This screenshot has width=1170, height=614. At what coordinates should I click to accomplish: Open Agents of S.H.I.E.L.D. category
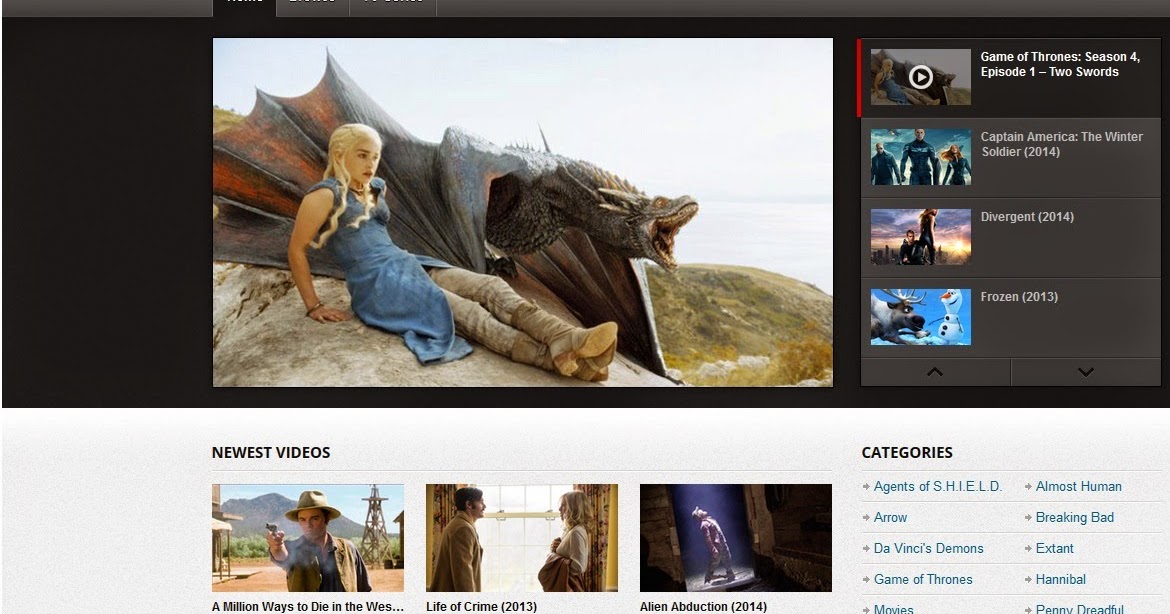coord(937,486)
